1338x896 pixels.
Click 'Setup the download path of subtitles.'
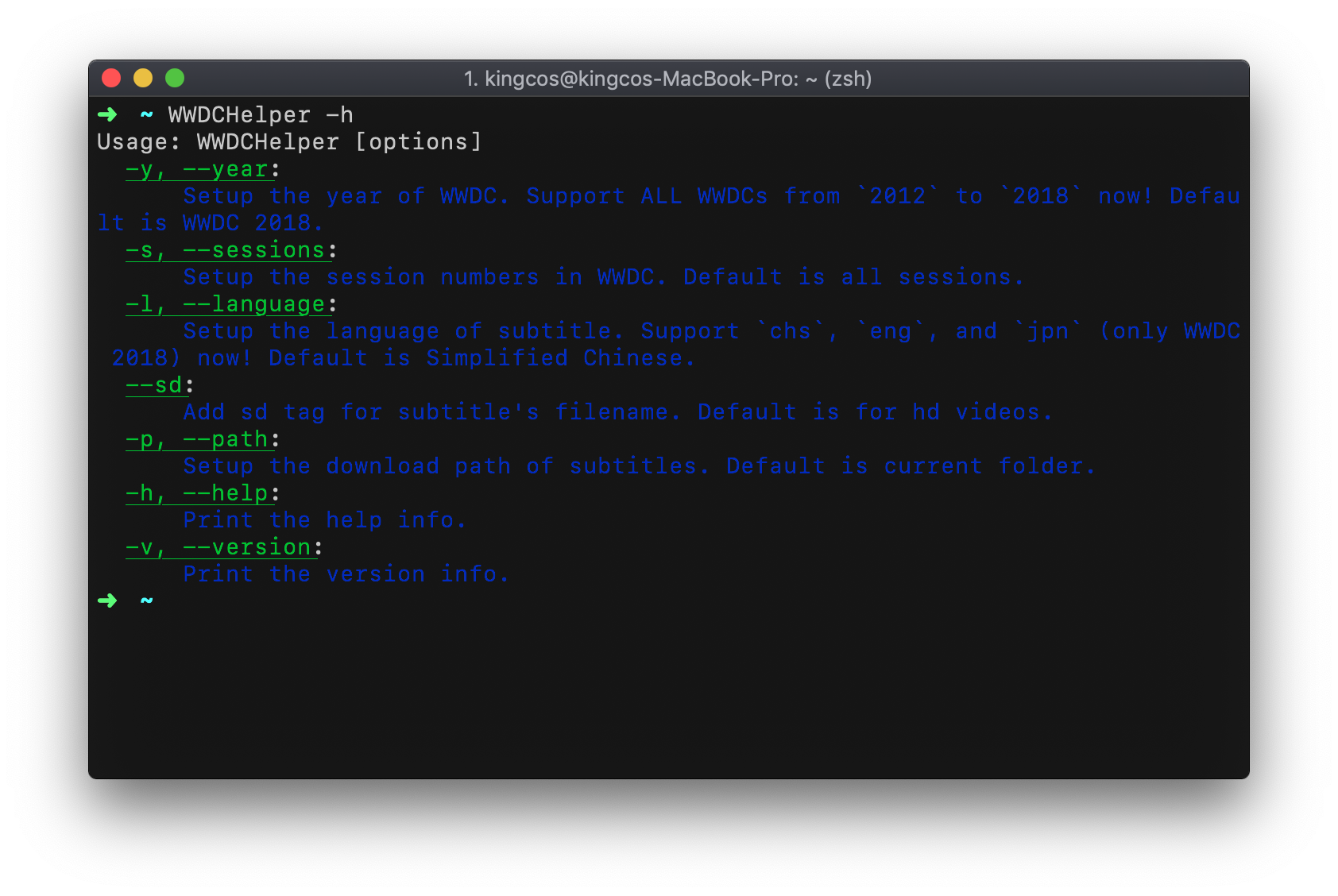(446, 466)
